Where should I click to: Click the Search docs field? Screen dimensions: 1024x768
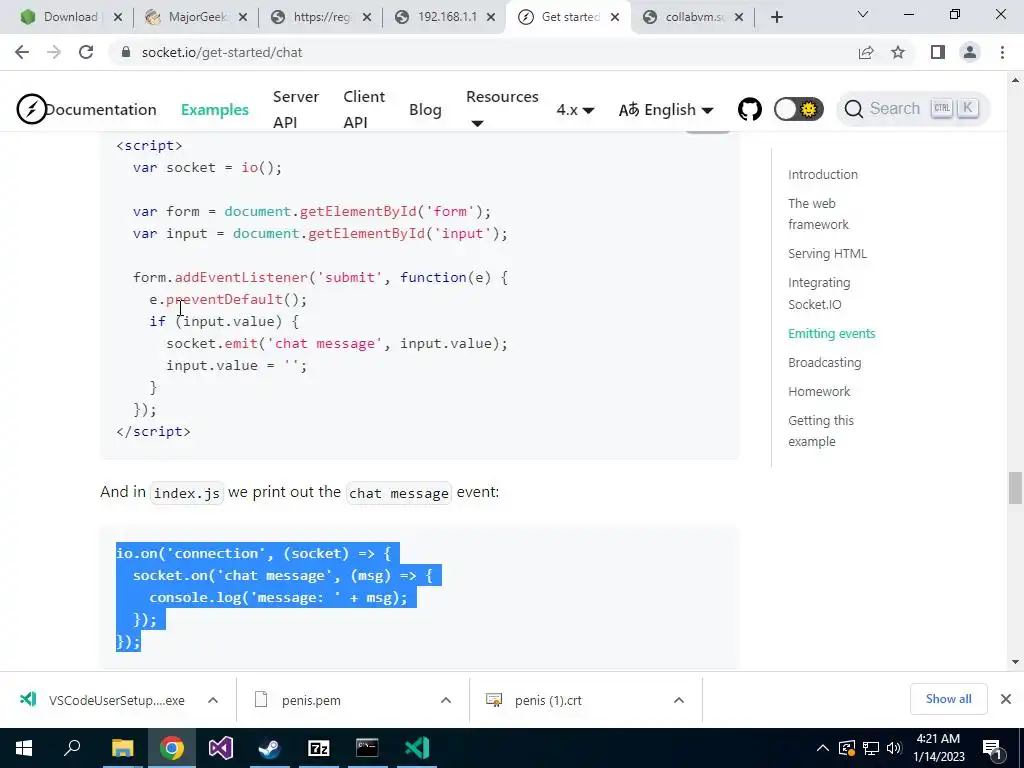click(912, 109)
